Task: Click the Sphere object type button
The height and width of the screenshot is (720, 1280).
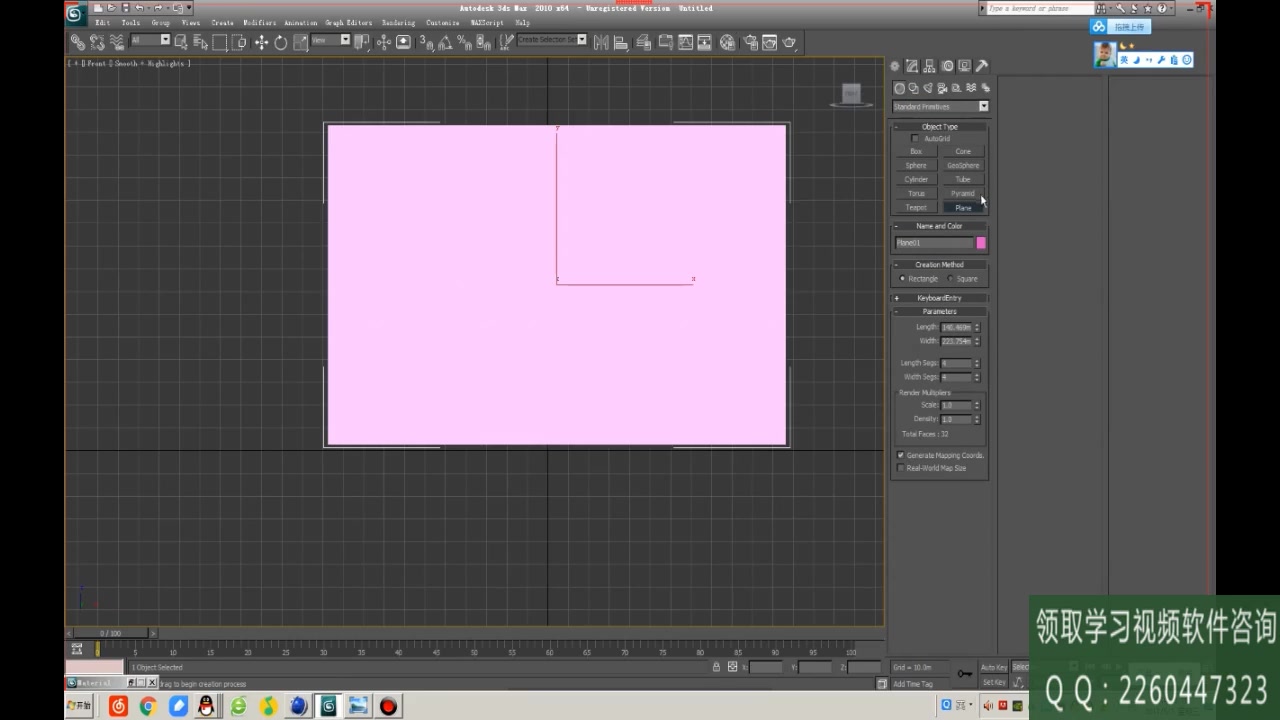Action: pyautogui.click(x=916, y=166)
